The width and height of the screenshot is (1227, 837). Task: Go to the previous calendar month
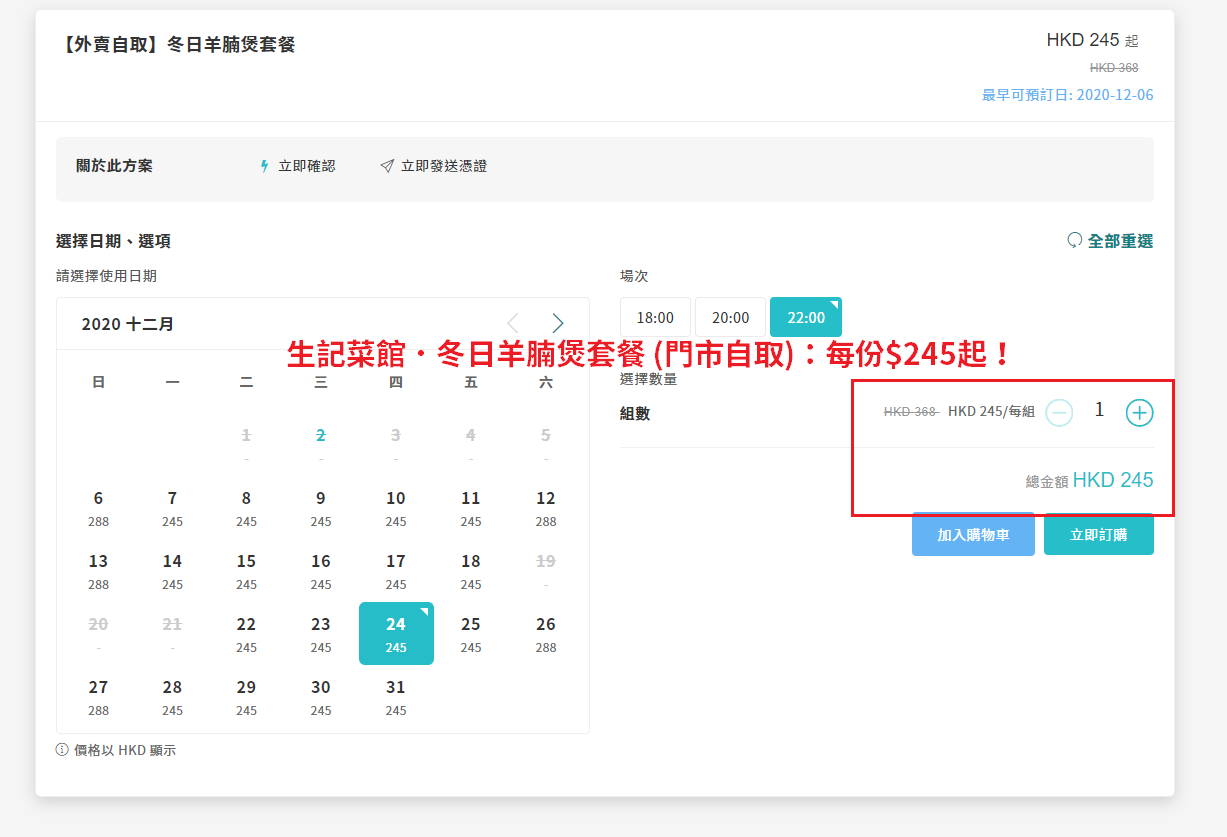513,323
